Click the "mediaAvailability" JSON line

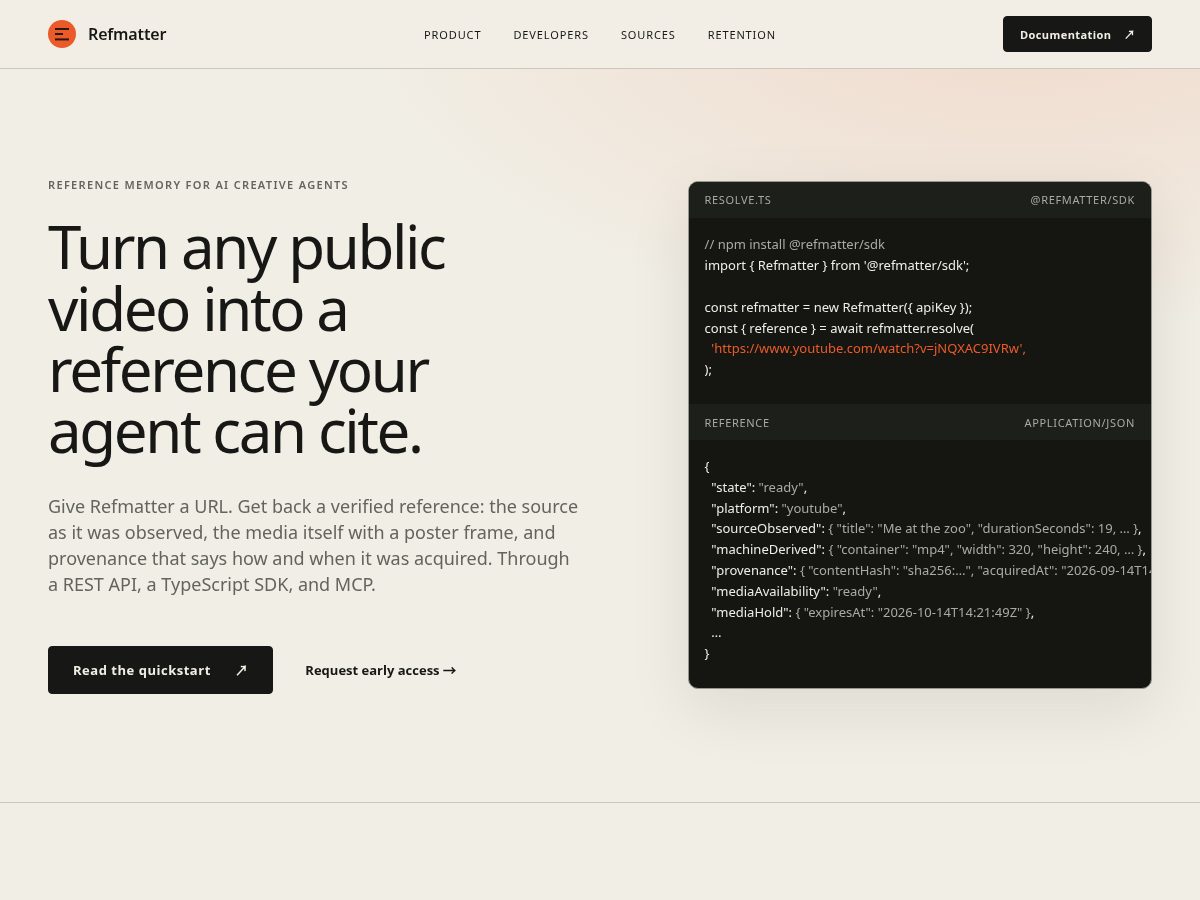coord(796,591)
